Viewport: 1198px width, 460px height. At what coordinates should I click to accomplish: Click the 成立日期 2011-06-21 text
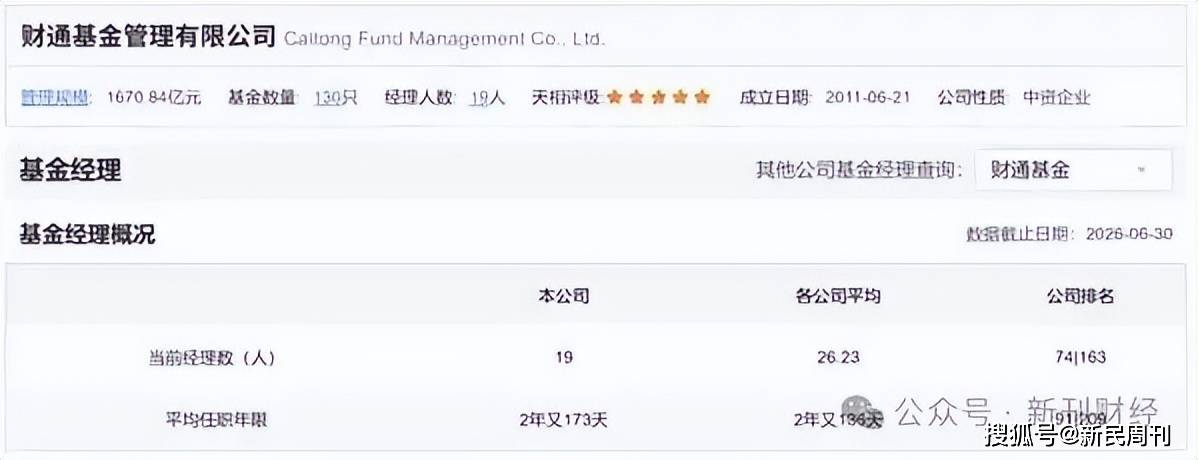coord(824,98)
